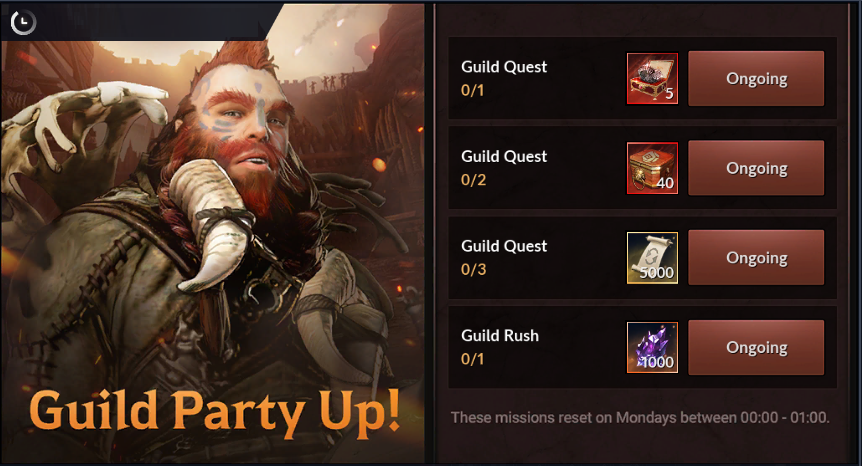862x466 pixels.
Task: Click the 0/1 progress under Guild Rush
Action: pos(472,359)
